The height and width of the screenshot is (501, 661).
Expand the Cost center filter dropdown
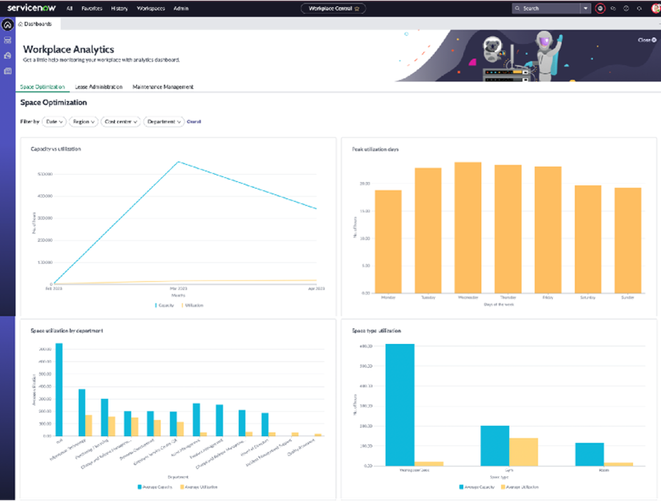click(x=121, y=121)
